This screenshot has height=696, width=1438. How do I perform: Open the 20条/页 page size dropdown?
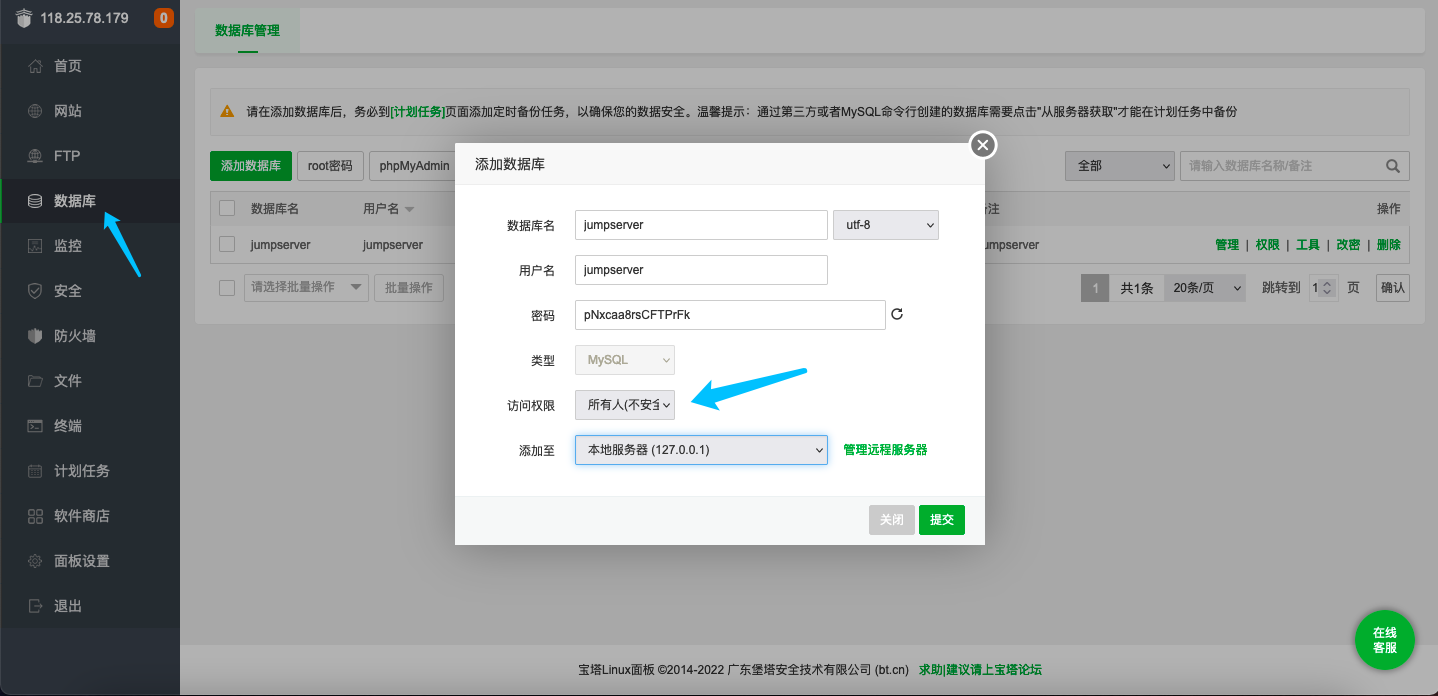(x=1205, y=288)
